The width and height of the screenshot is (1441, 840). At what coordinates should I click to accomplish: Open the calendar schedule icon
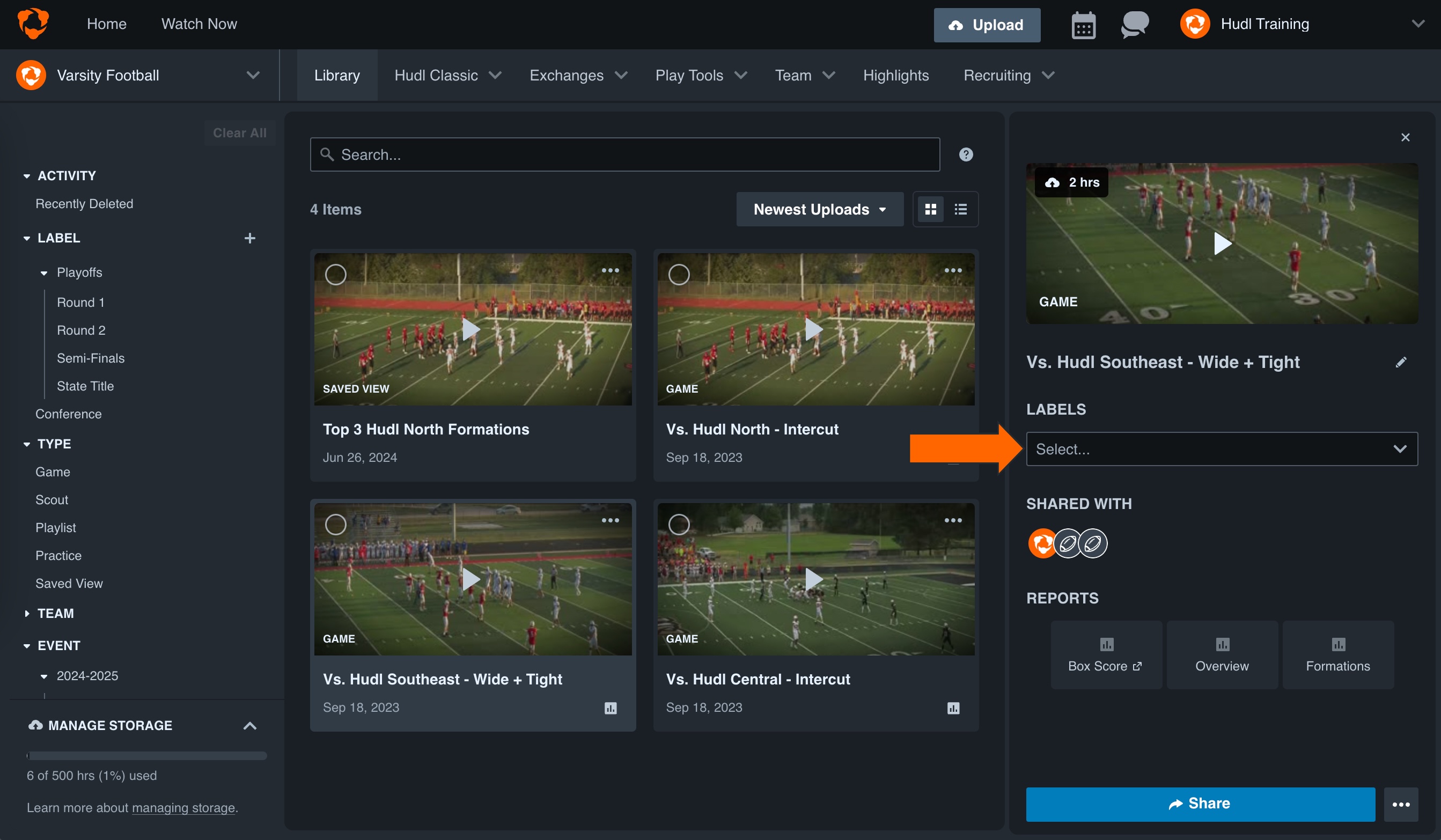[1084, 25]
